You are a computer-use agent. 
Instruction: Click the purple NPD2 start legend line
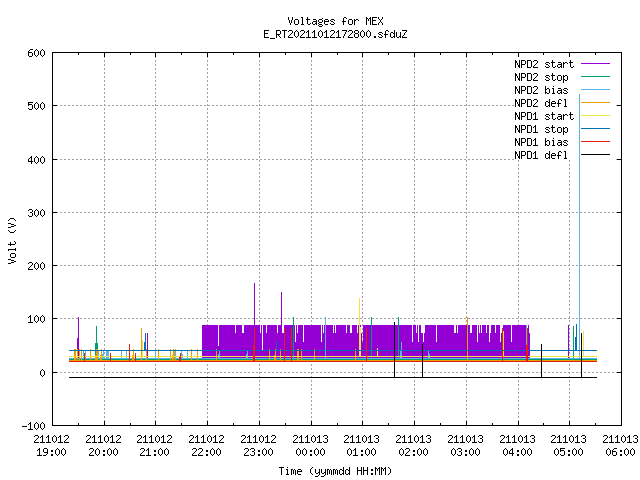(596, 64)
